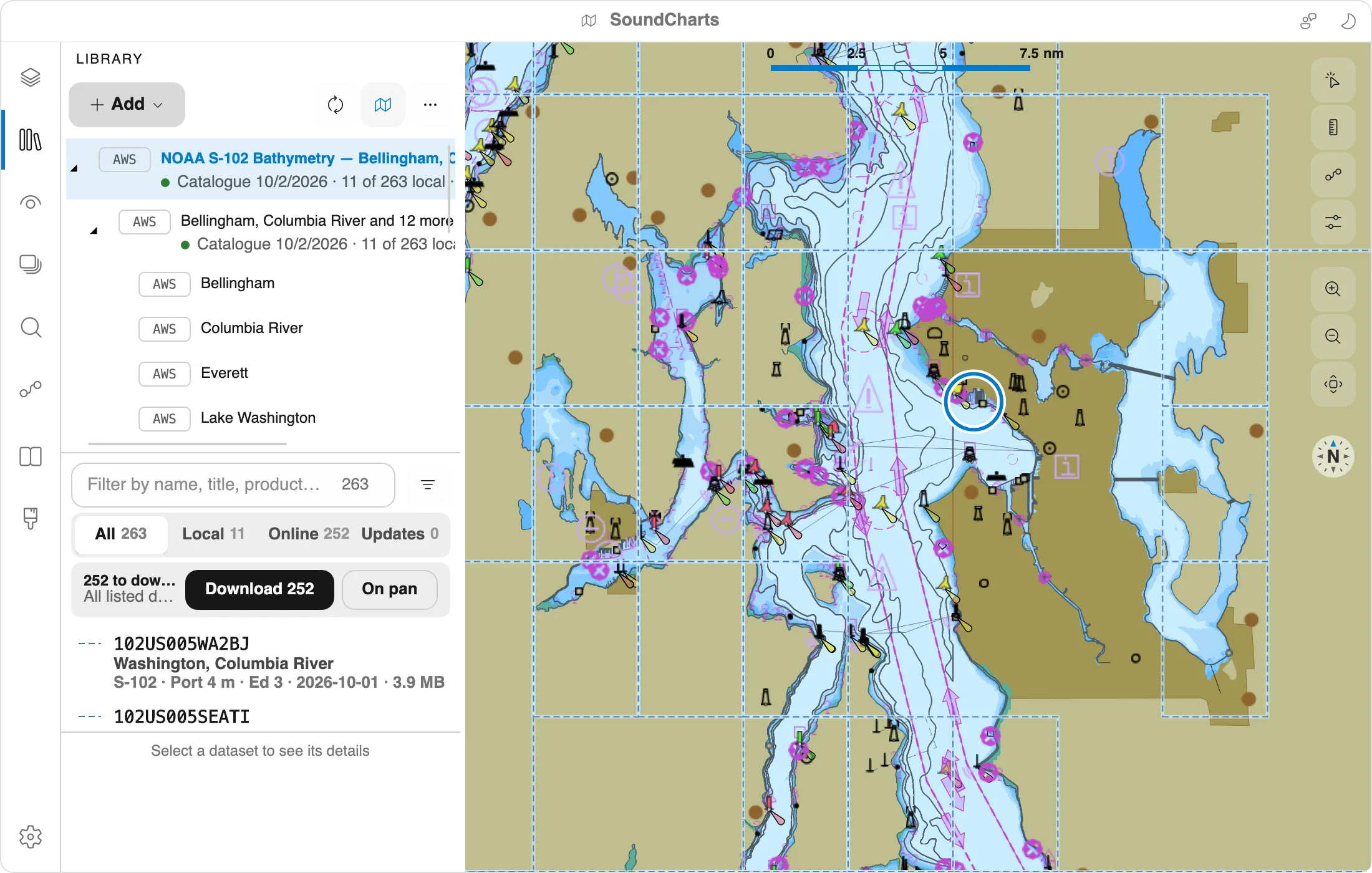
Task: Click the filter by name input field
Action: 233,485
